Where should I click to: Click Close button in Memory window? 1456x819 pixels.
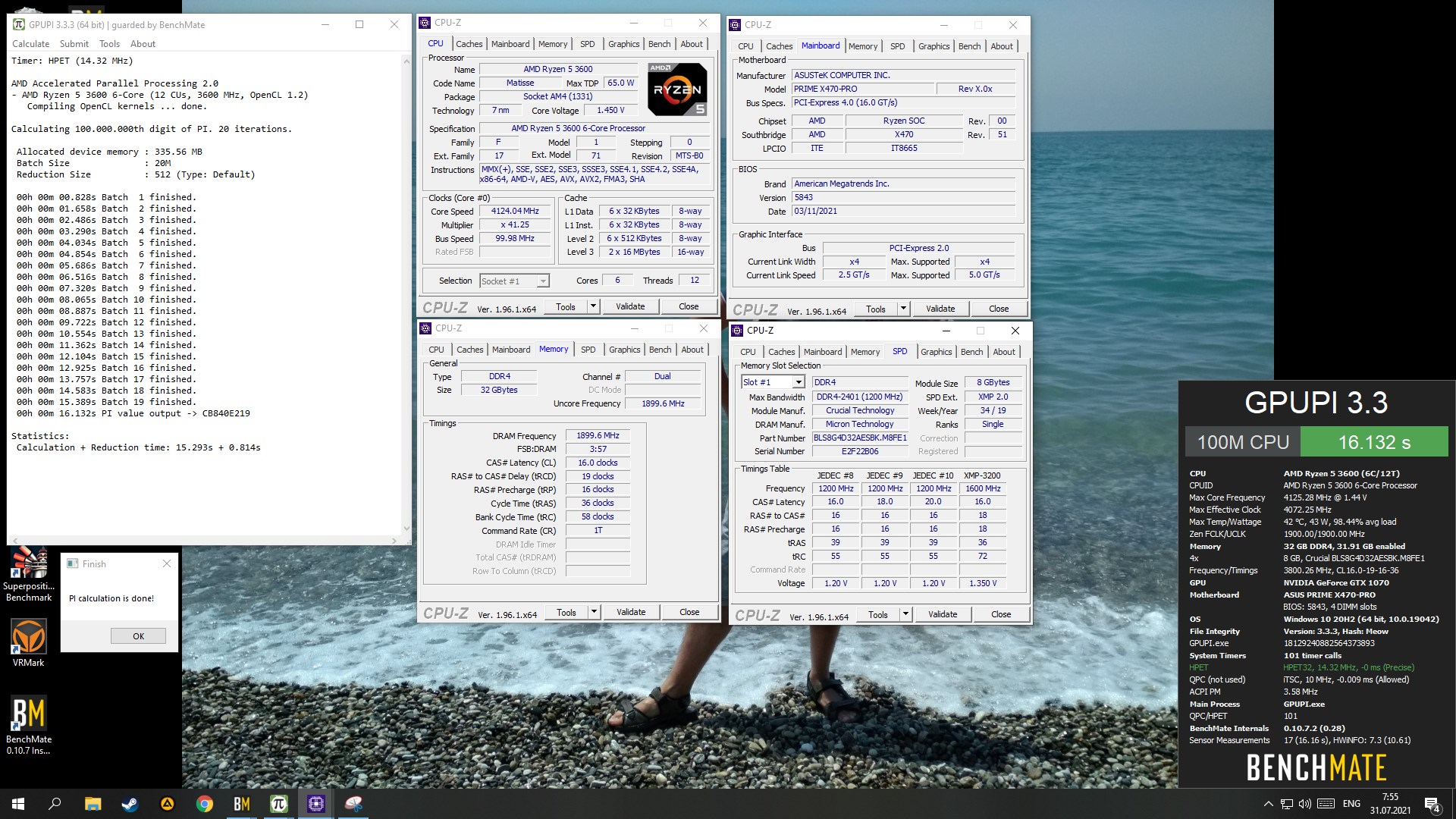point(689,612)
